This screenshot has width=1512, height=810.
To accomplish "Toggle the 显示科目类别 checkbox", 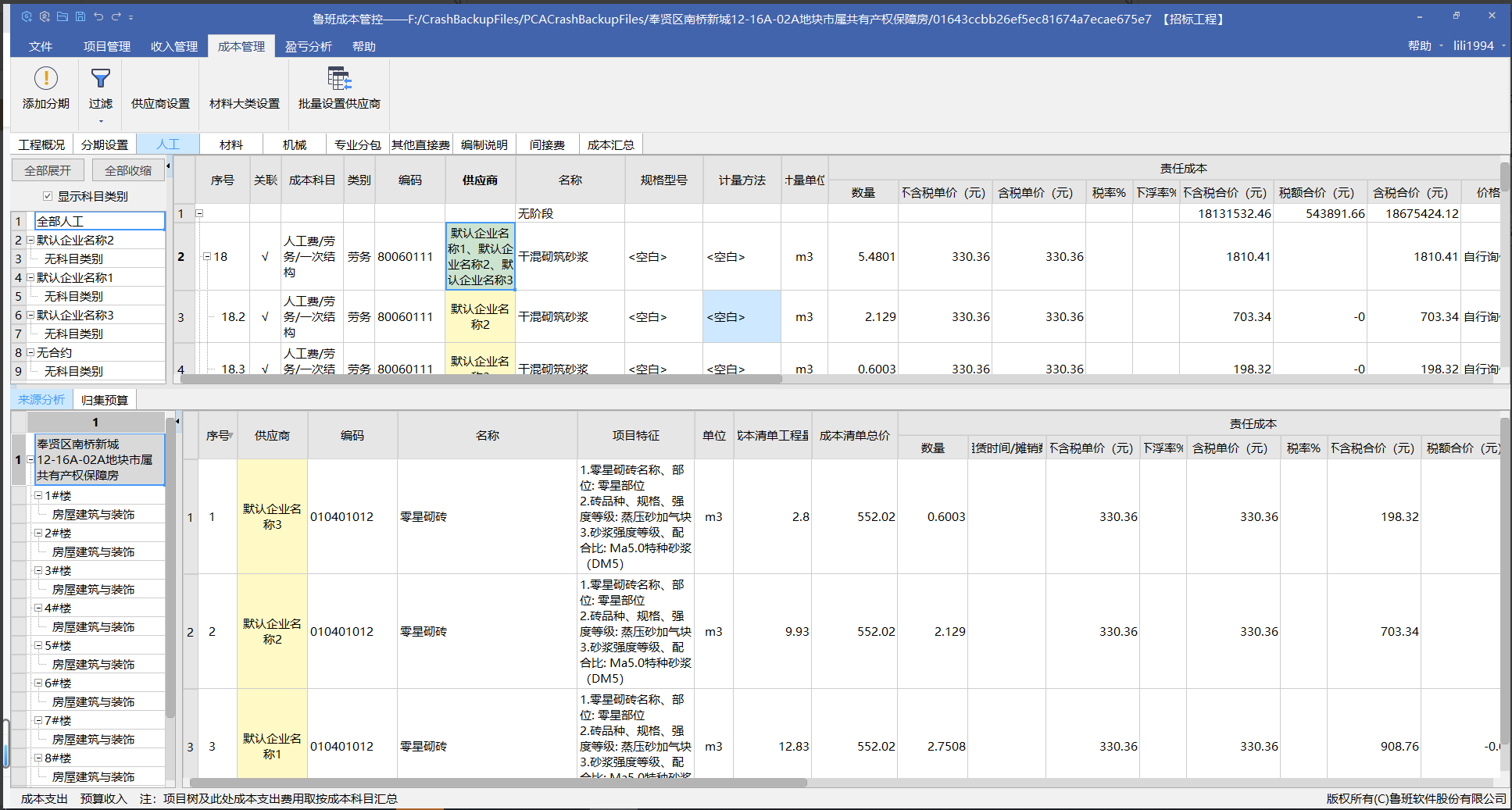I will click(x=48, y=196).
